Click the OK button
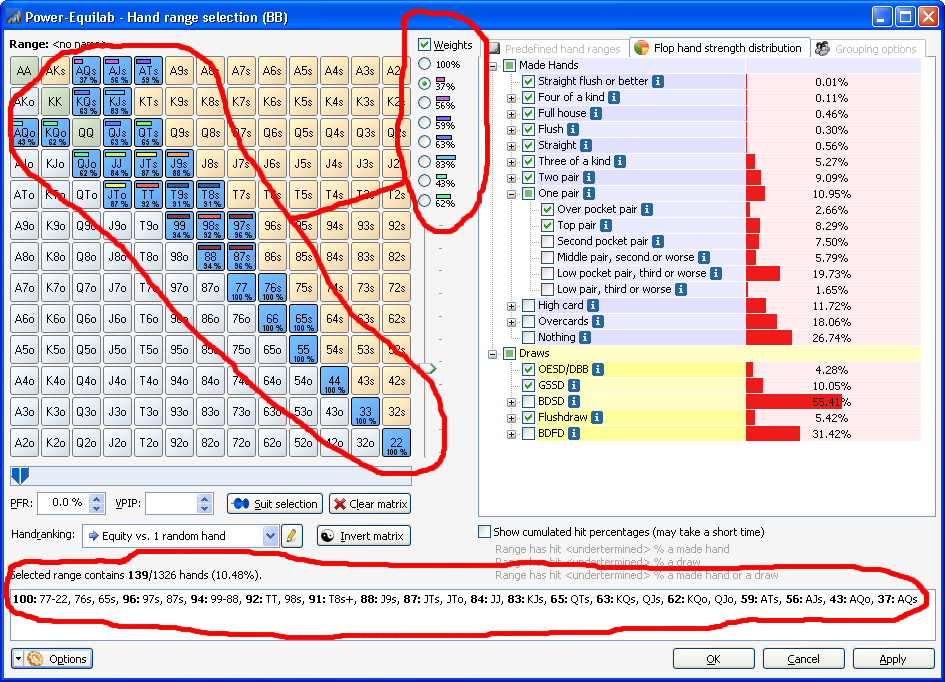 coord(714,659)
